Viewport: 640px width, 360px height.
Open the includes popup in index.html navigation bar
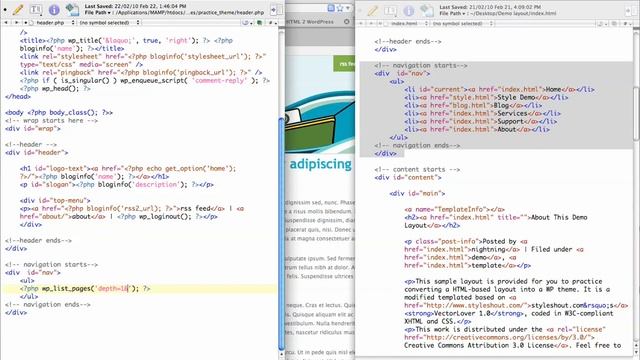coord(602,24)
